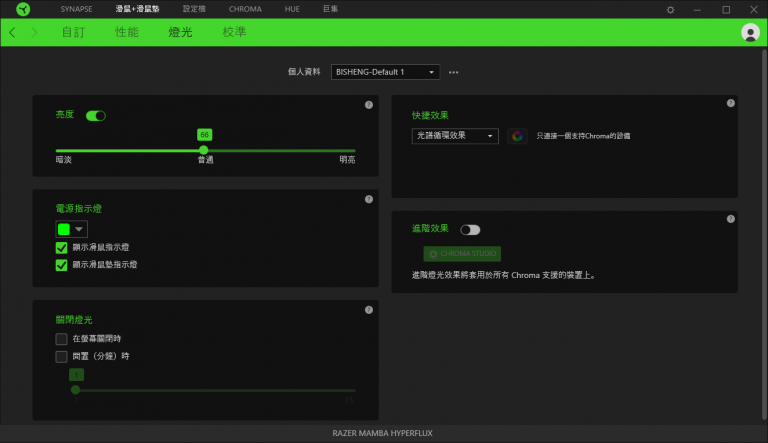This screenshot has height=443, width=768.
Task: Expand power indicator color dropdown arrow
Action: pyautogui.click(x=79, y=229)
